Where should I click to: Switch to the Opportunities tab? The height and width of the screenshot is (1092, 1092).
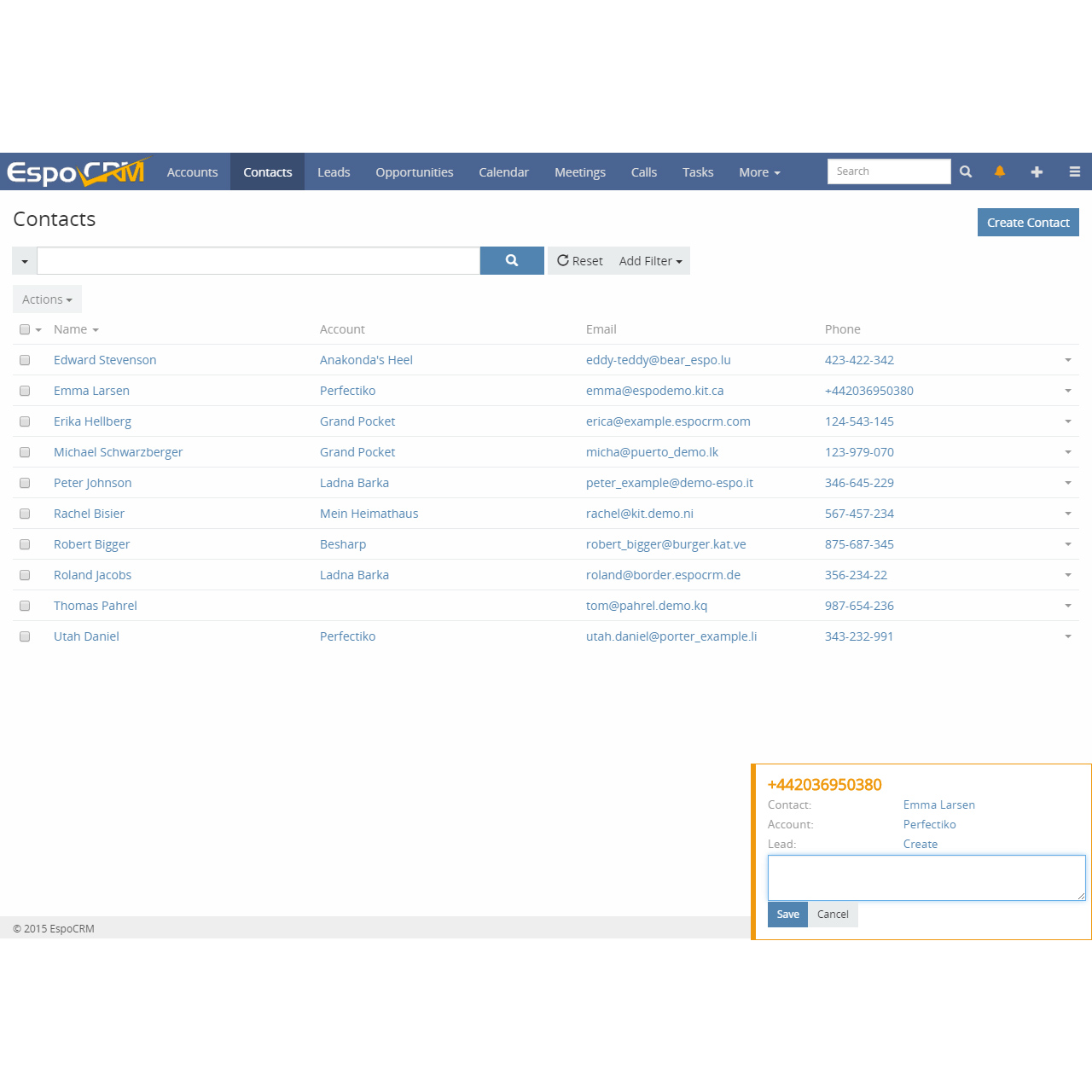coord(414,172)
